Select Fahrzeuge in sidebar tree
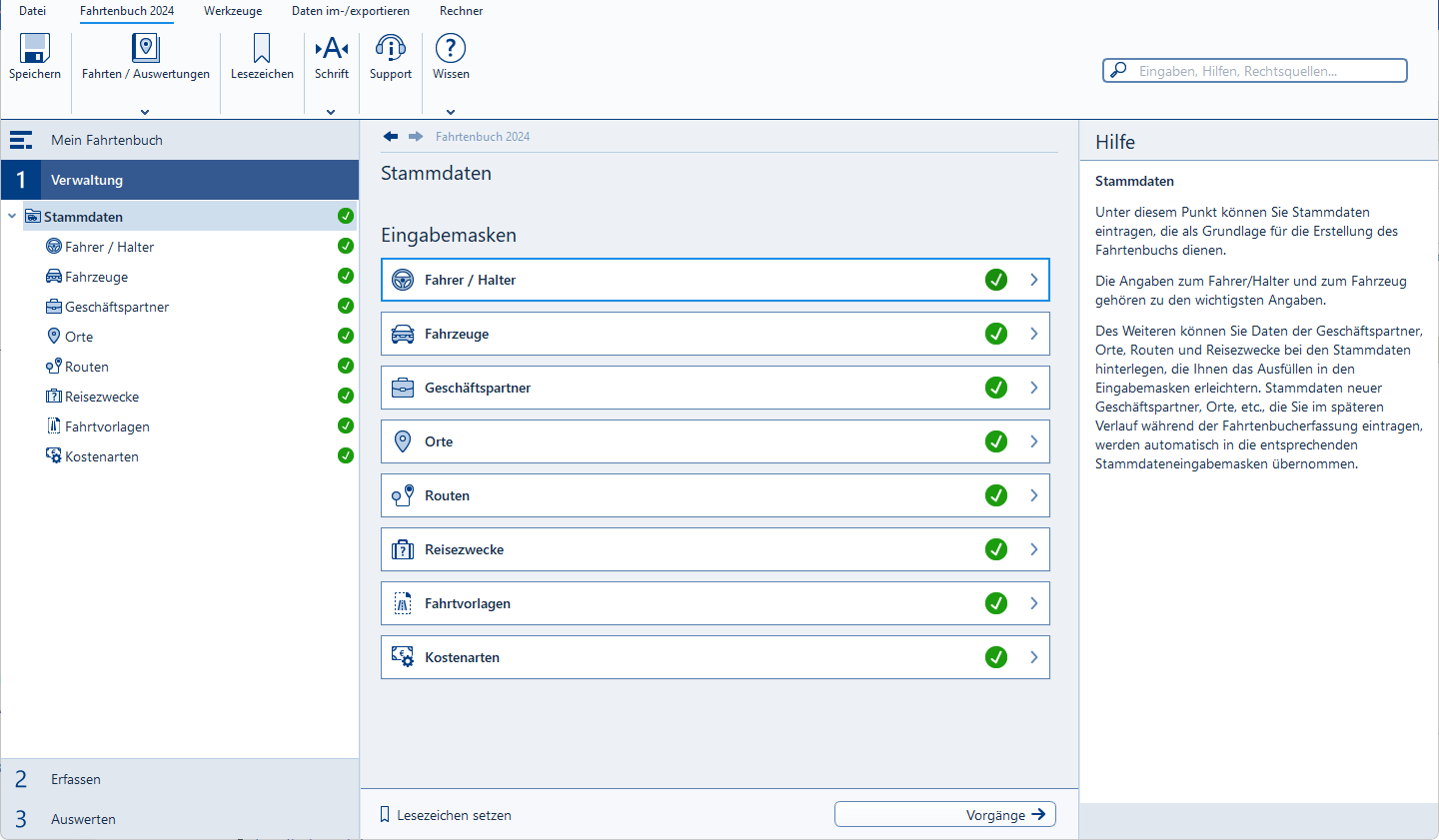The image size is (1439, 840). click(x=96, y=277)
